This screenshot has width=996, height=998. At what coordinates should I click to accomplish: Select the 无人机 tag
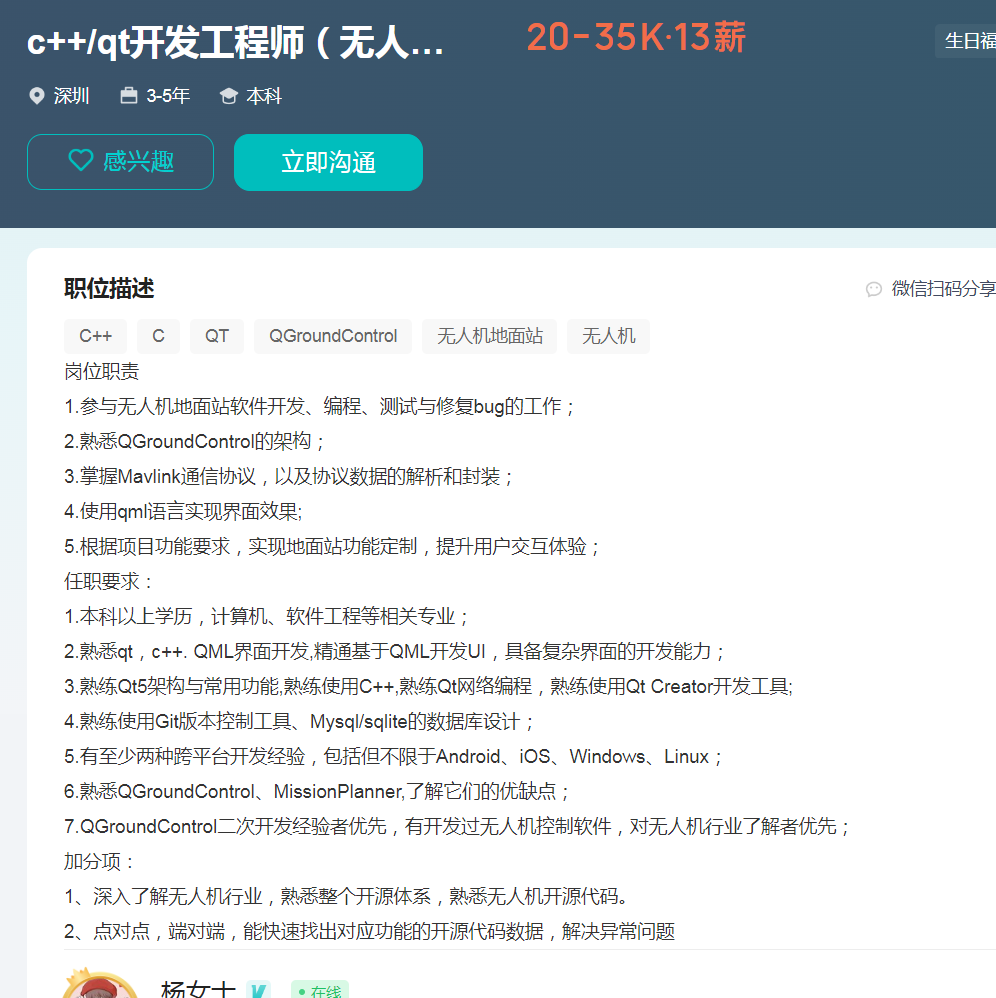pyautogui.click(x=608, y=336)
